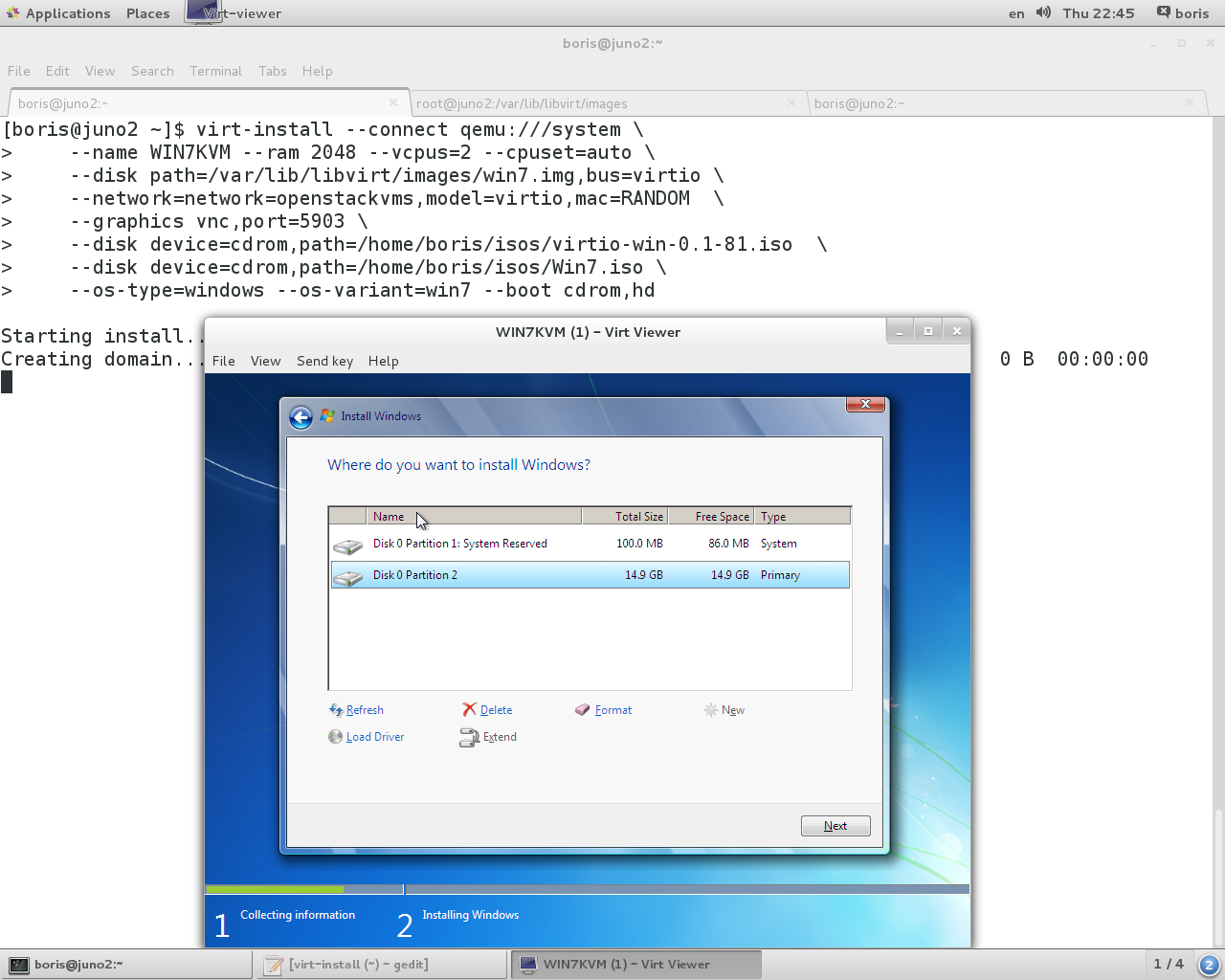Open the Applications menu
Image resolution: width=1225 pixels, height=980 pixels.
click(x=68, y=13)
